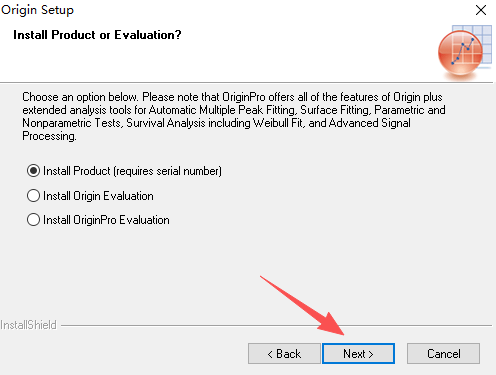The height and width of the screenshot is (375, 496).
Task: Choose the Install Origin Evaluation option
Action: (x=33, y=196)
